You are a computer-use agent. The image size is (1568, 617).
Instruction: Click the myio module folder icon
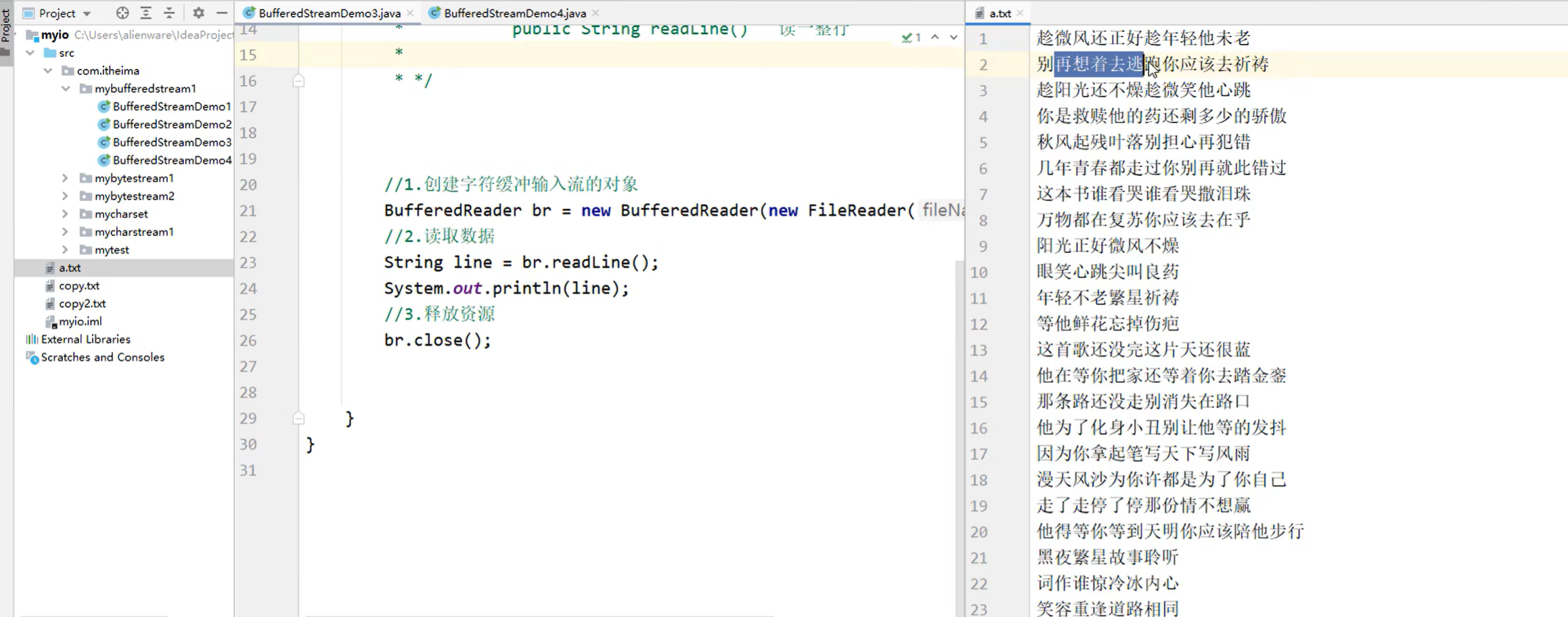pyautogui.click(x=32, y=35)
